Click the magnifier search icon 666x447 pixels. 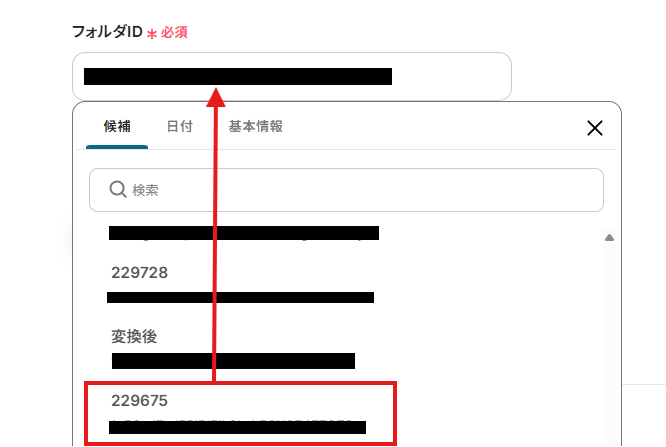118,190
